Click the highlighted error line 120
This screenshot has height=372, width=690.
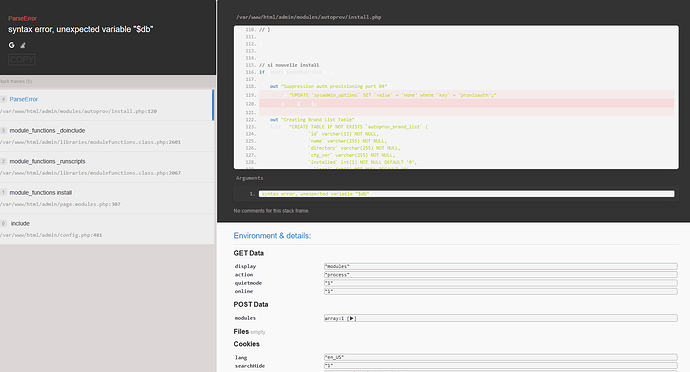coord(466,104)
